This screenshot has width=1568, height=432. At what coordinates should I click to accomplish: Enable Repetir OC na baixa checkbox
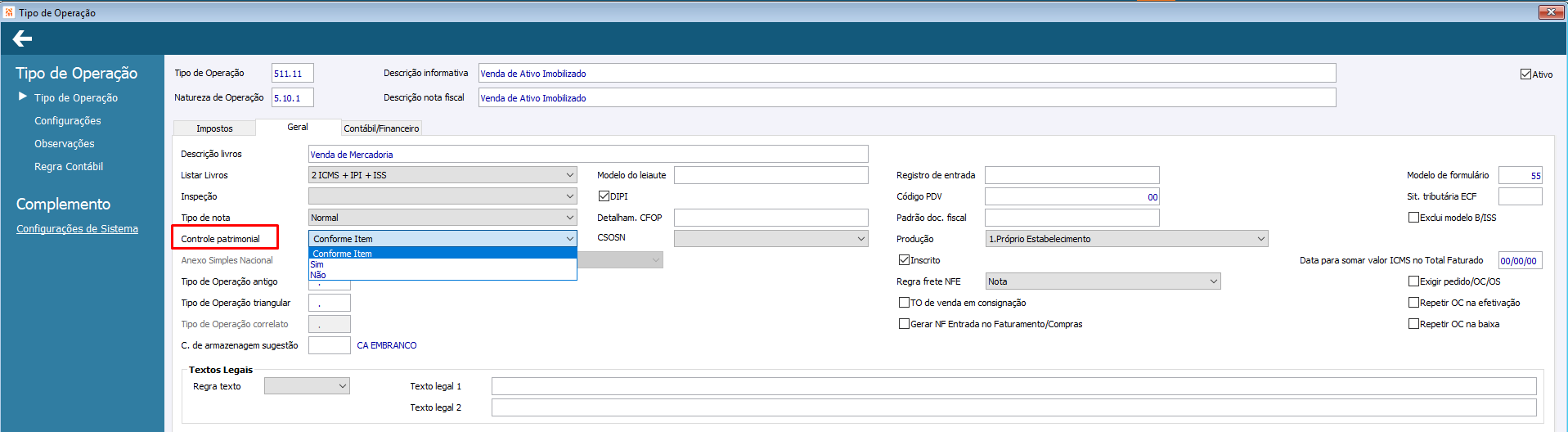[x=1413, y=324]
